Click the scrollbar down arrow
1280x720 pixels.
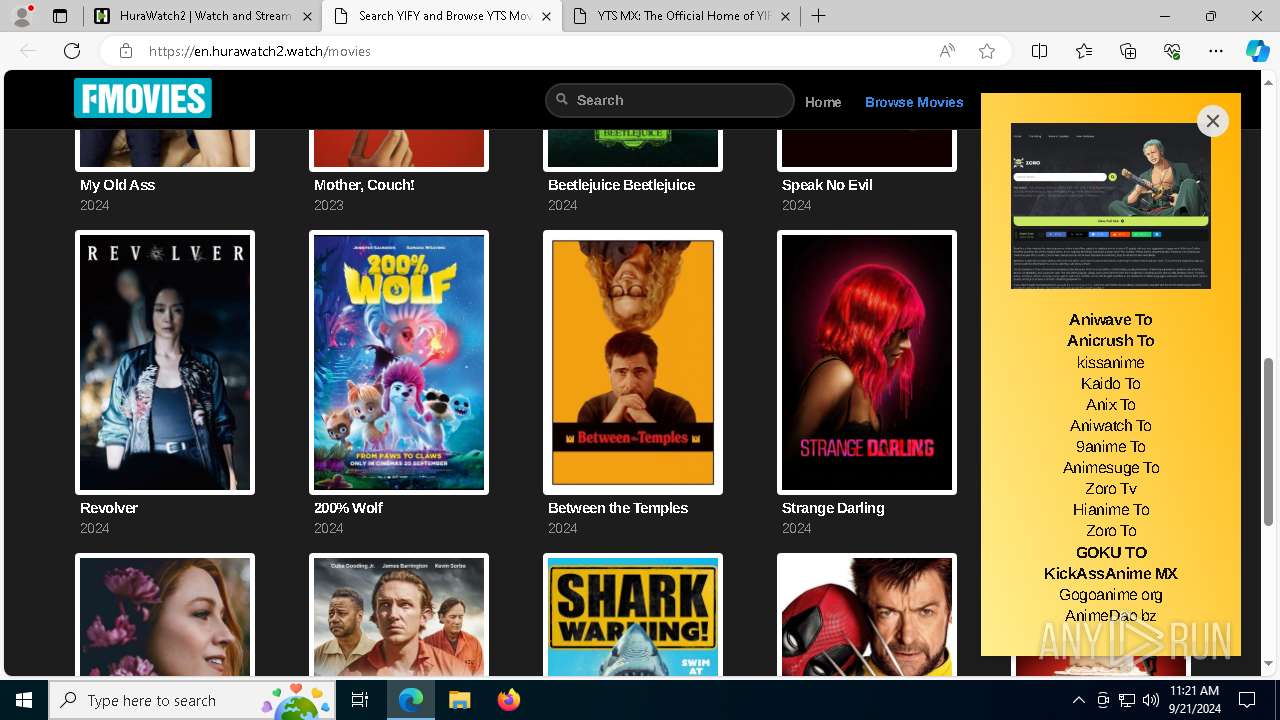[x=1269, y=663]
